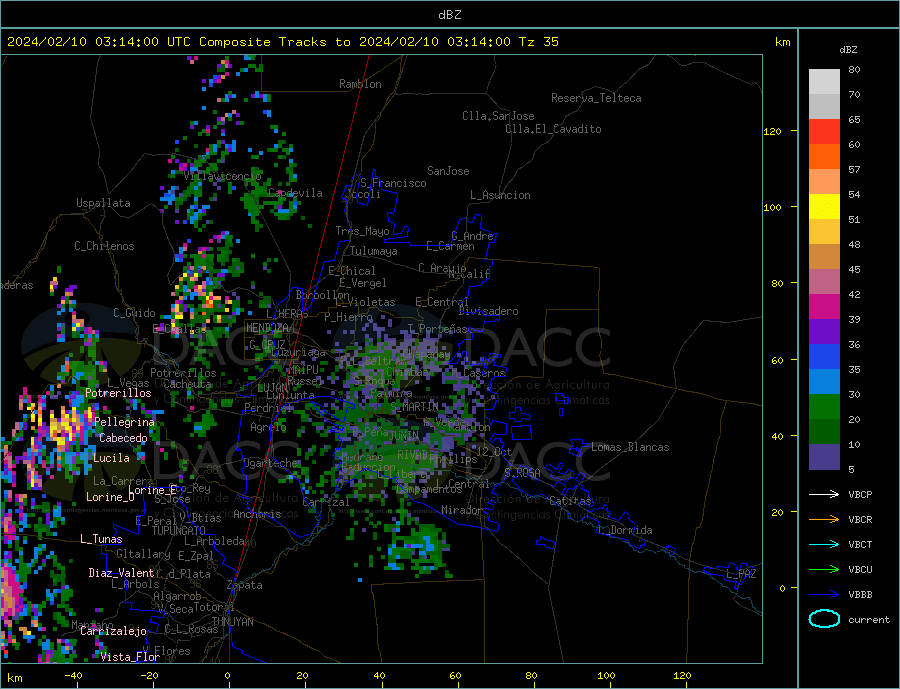Viewport: 900px width, 689px height.
Task: Click the 'Vista_Flor' map label
Action: pos(130,657)
